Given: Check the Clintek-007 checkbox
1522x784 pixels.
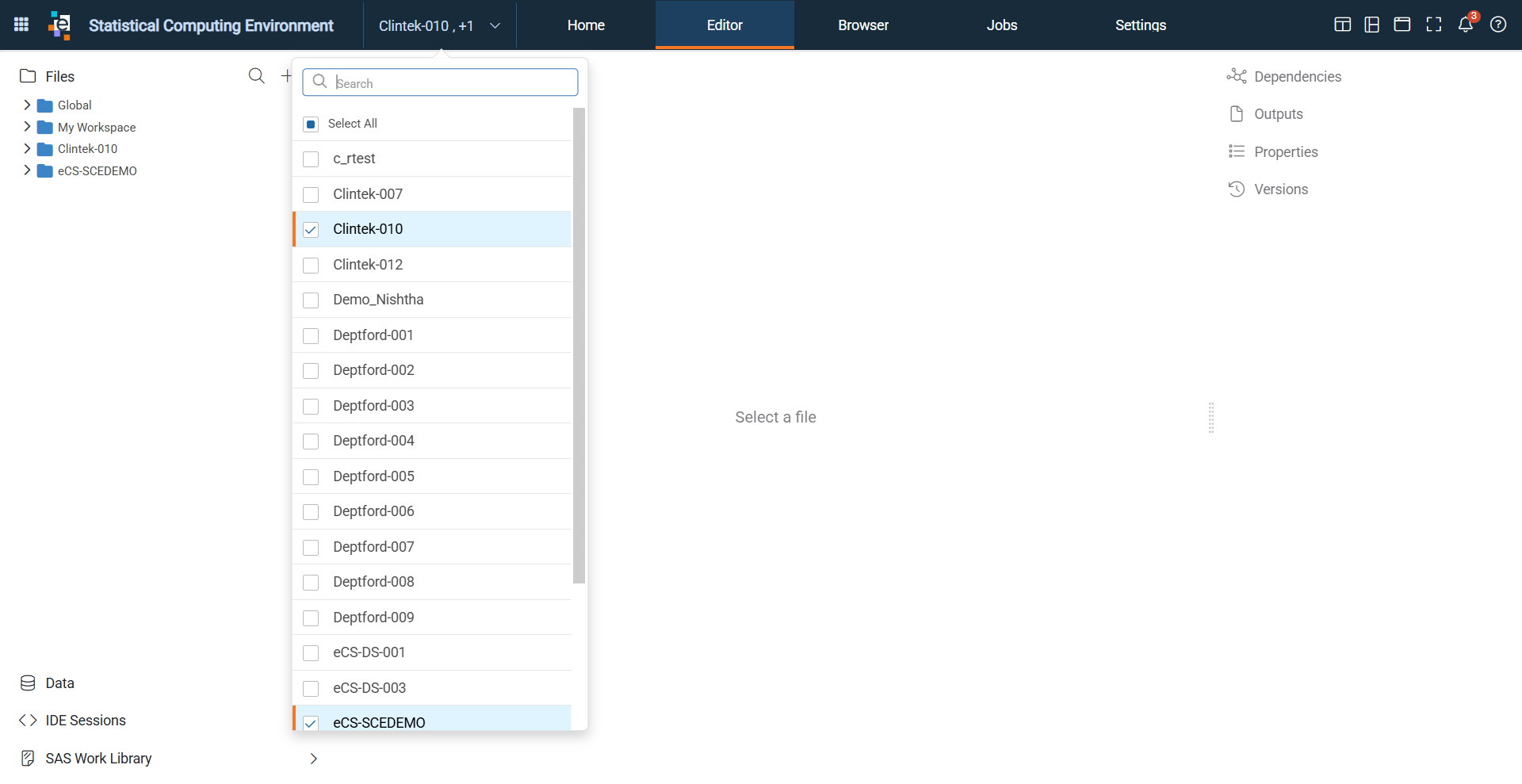Looking at the screenshot, I should (x=311, y=195).
